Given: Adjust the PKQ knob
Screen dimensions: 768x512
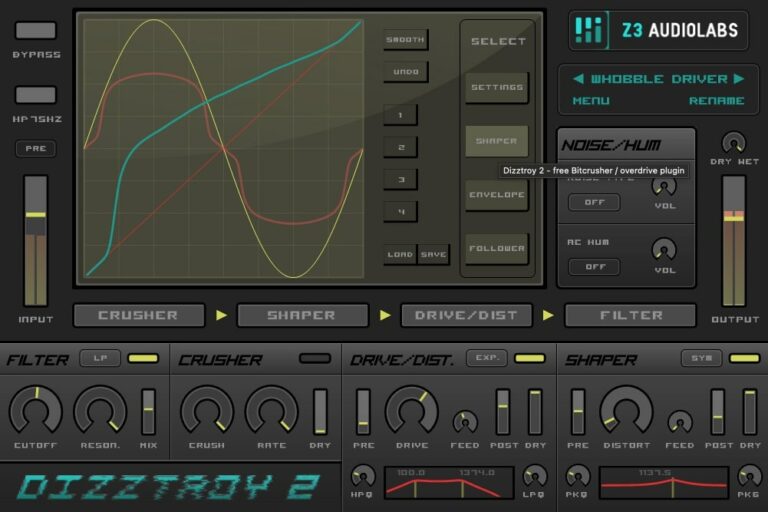Looking at the screenshot, I should [x=578, y=476].
